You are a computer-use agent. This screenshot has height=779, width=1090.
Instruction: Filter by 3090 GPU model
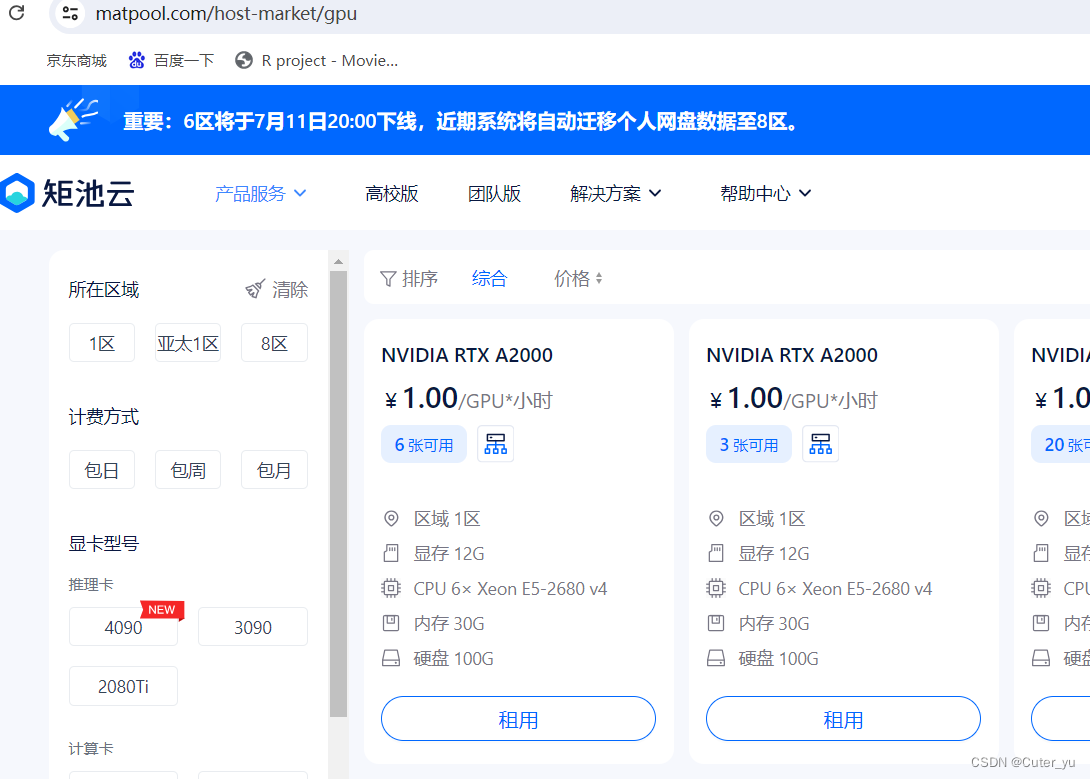(x=253, y=627)
